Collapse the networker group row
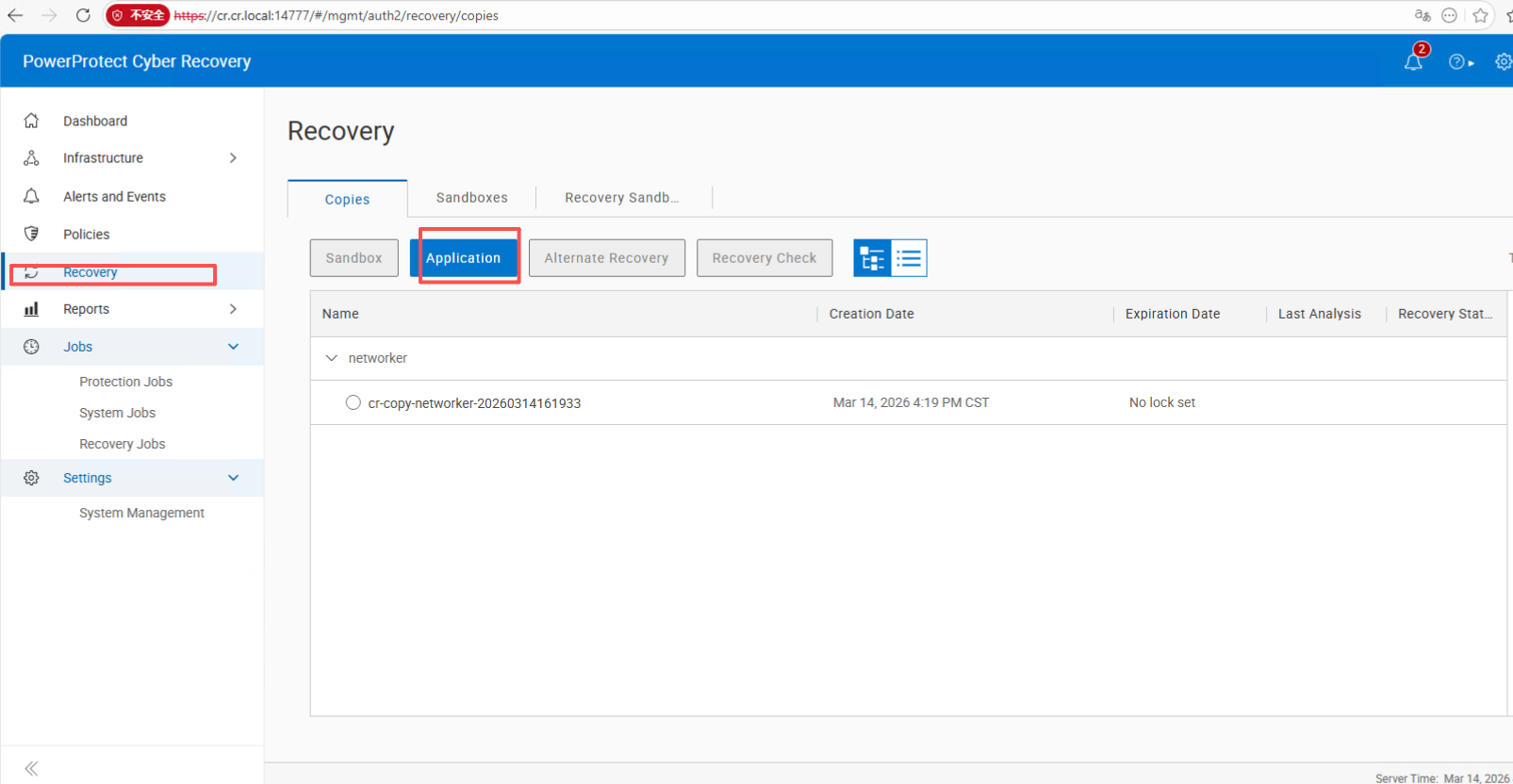Viewport: 1513px width, 784px height. [x=331, y=358]
